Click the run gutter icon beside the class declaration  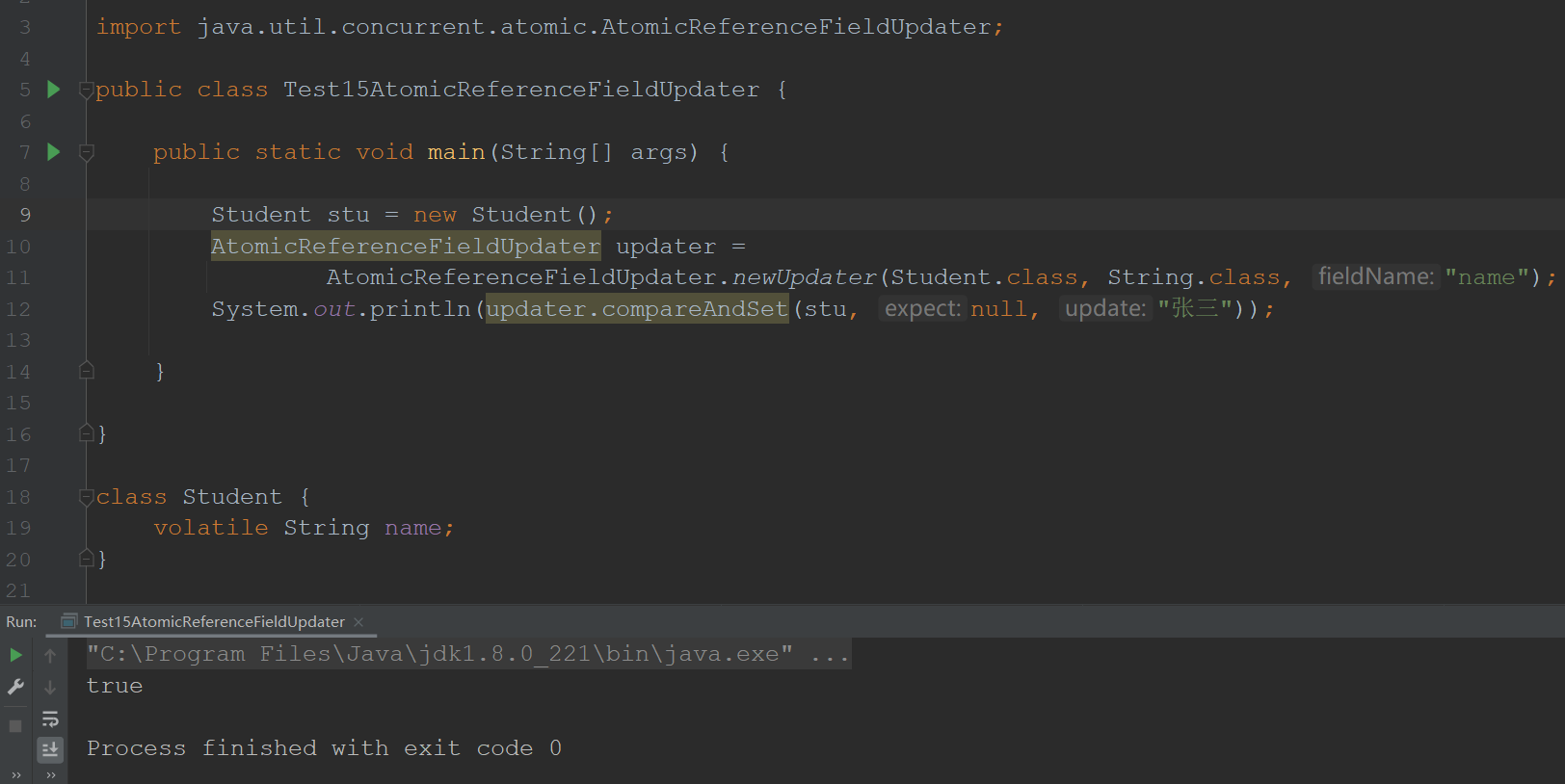click(x=54, y=90)
